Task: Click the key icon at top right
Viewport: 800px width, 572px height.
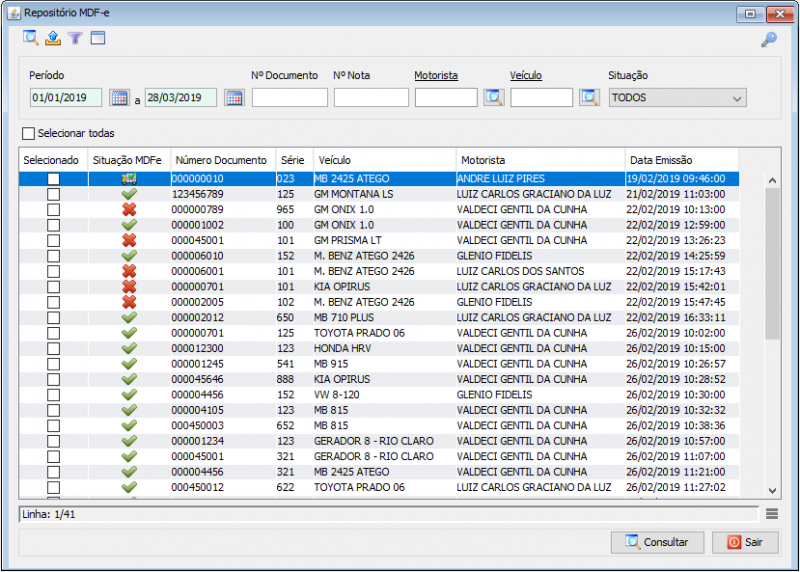Action: pos(768,39)
